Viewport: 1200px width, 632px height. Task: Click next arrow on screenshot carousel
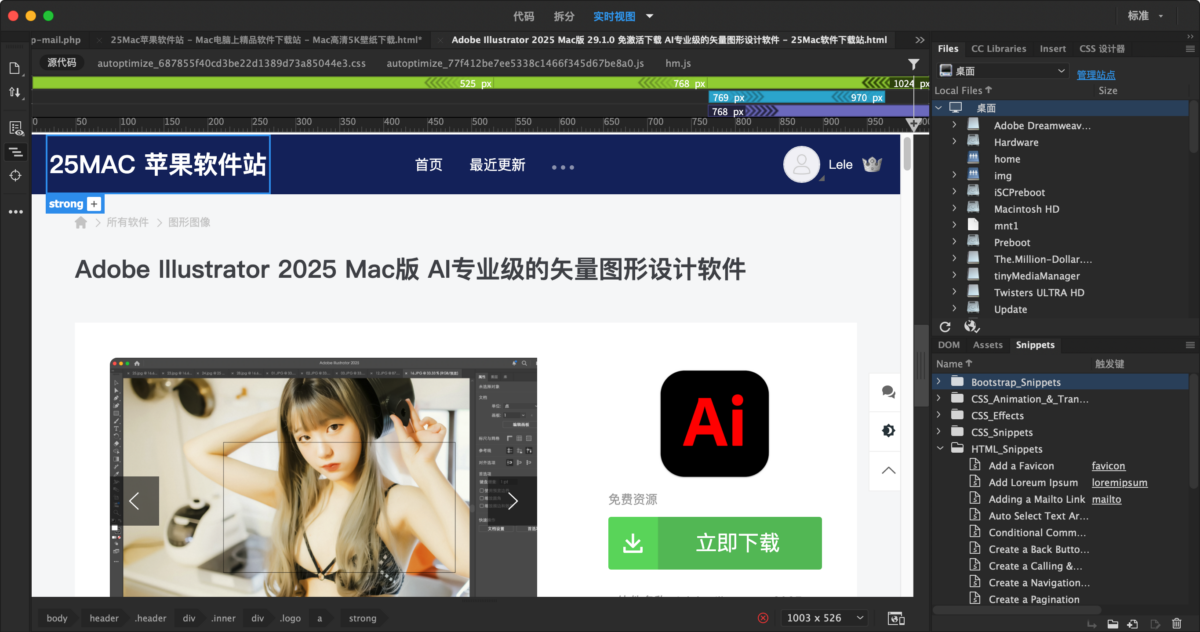(x=513, y=501)
